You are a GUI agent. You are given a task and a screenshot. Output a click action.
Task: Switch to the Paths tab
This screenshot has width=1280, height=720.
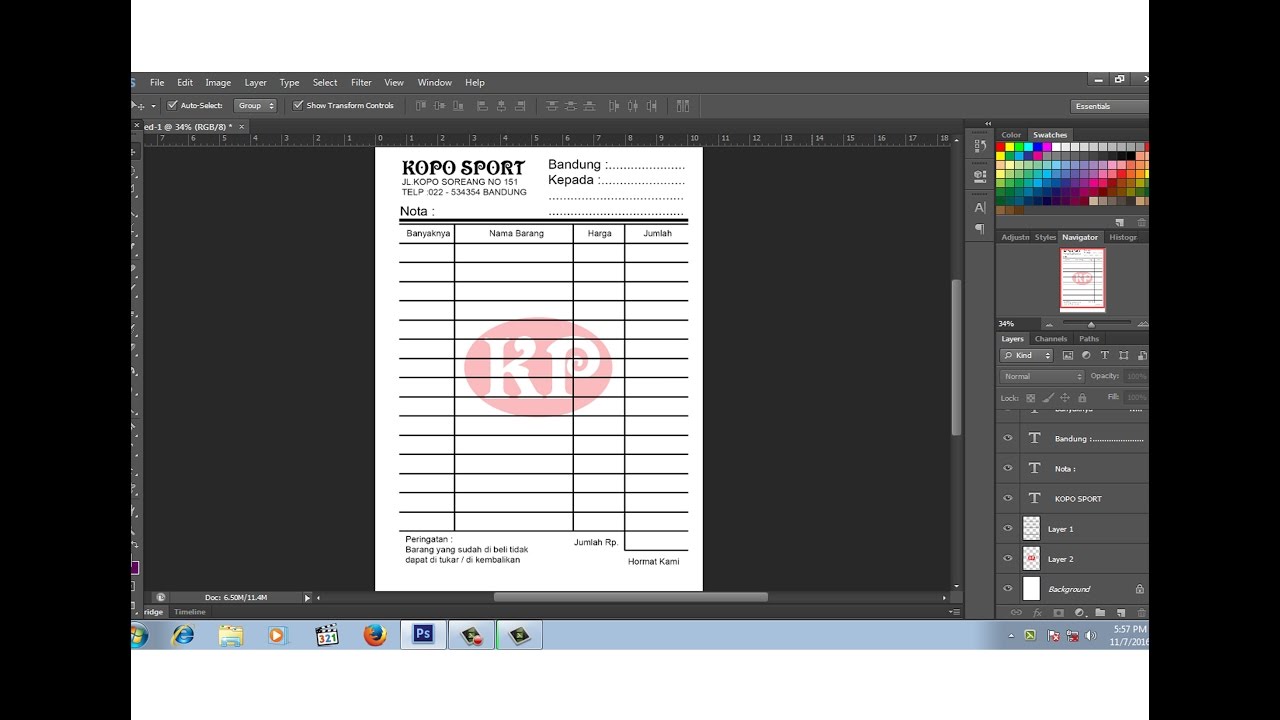[1089, 339]
